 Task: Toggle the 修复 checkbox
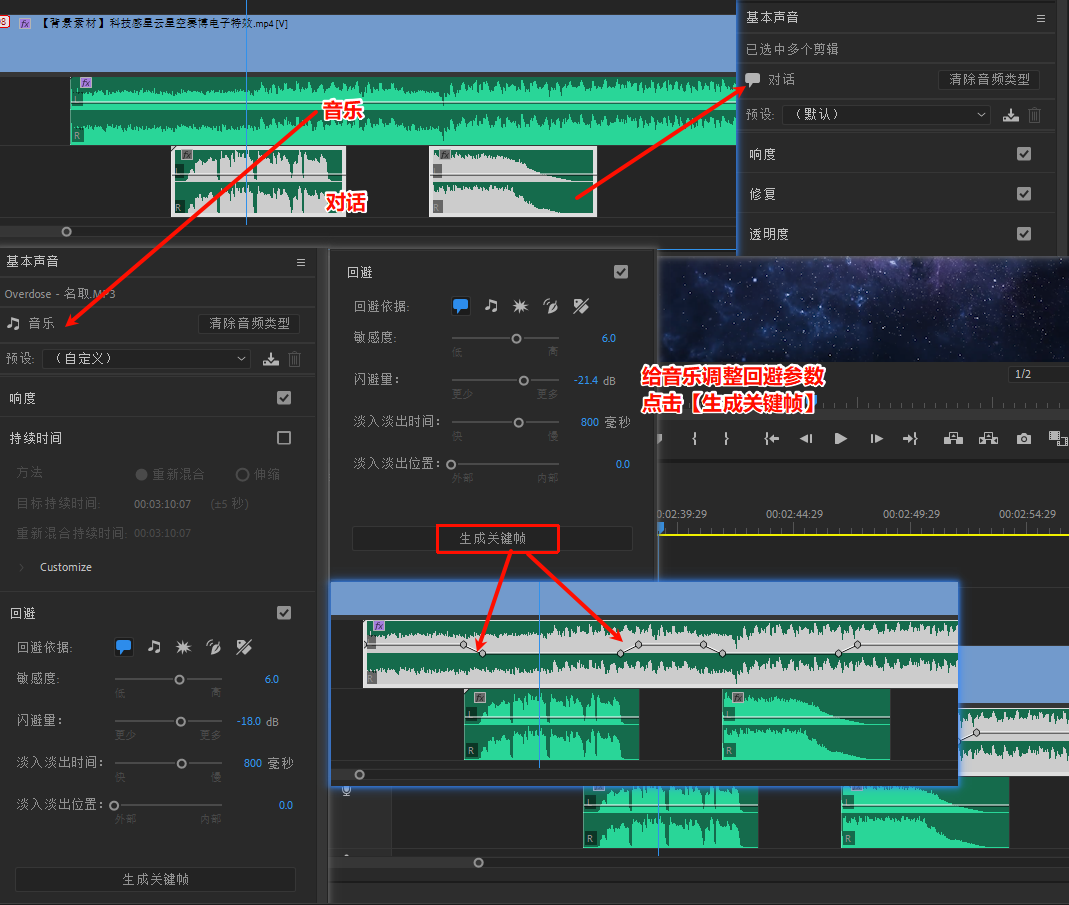[1023, 194]
